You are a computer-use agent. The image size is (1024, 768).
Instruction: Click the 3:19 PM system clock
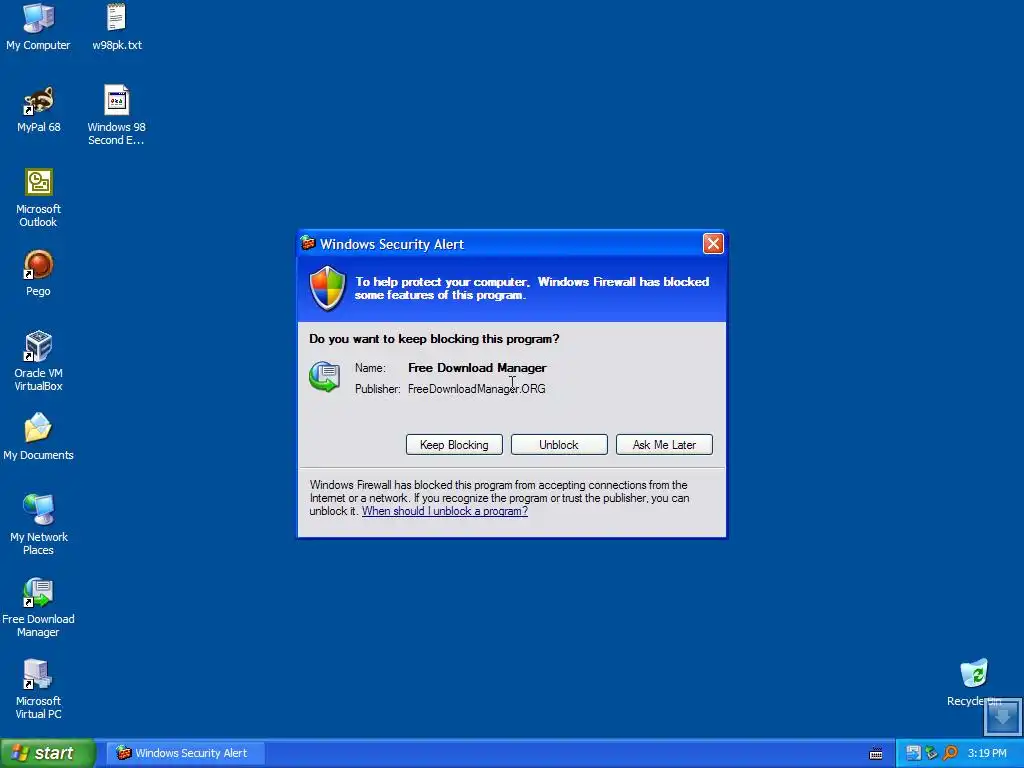(x=987, y=753)
